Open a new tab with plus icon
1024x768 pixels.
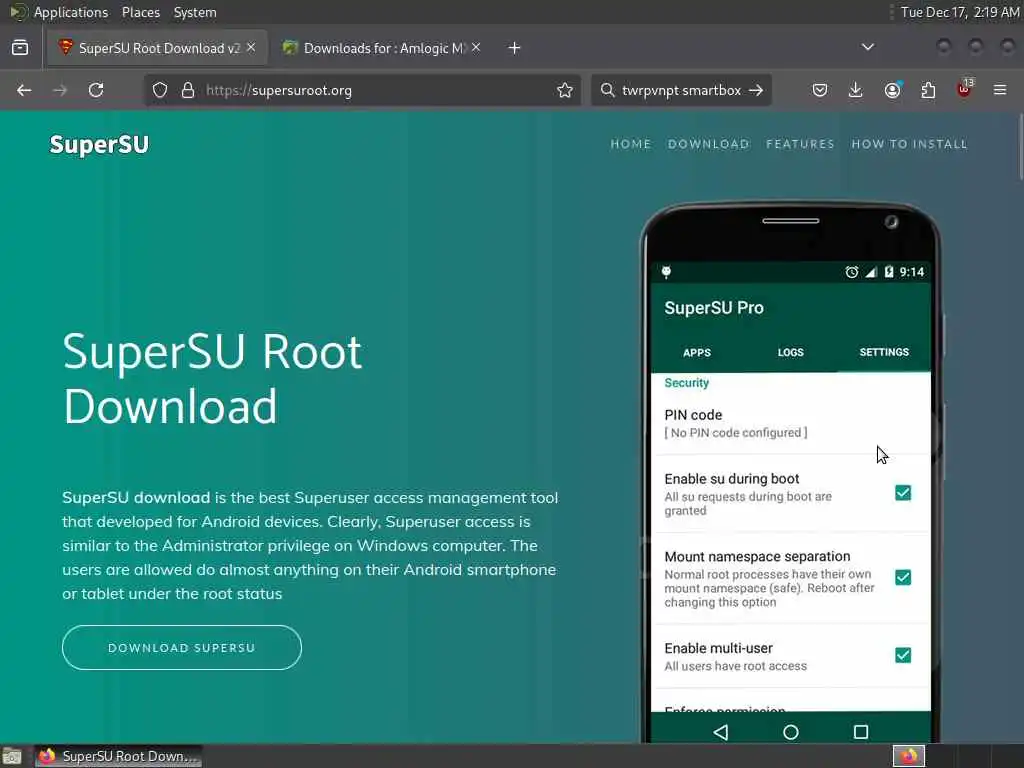(x=514, y=48)
